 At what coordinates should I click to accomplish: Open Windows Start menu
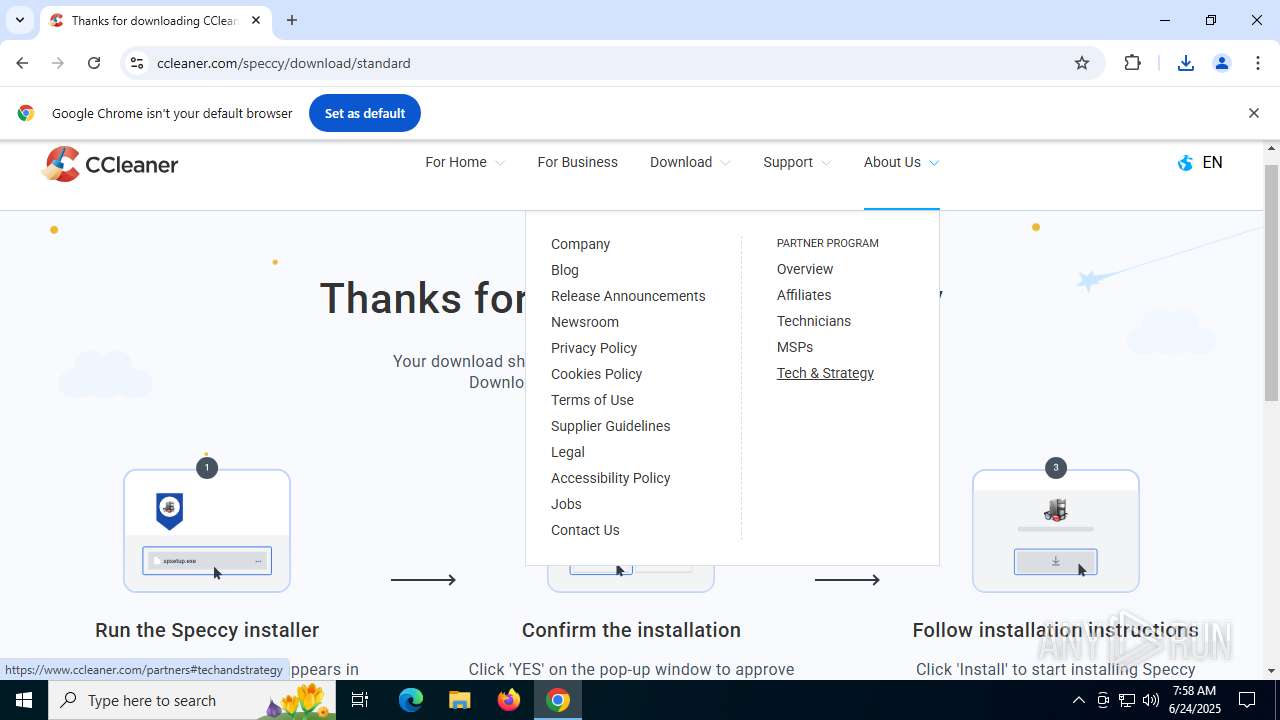(x=24, y=700)
